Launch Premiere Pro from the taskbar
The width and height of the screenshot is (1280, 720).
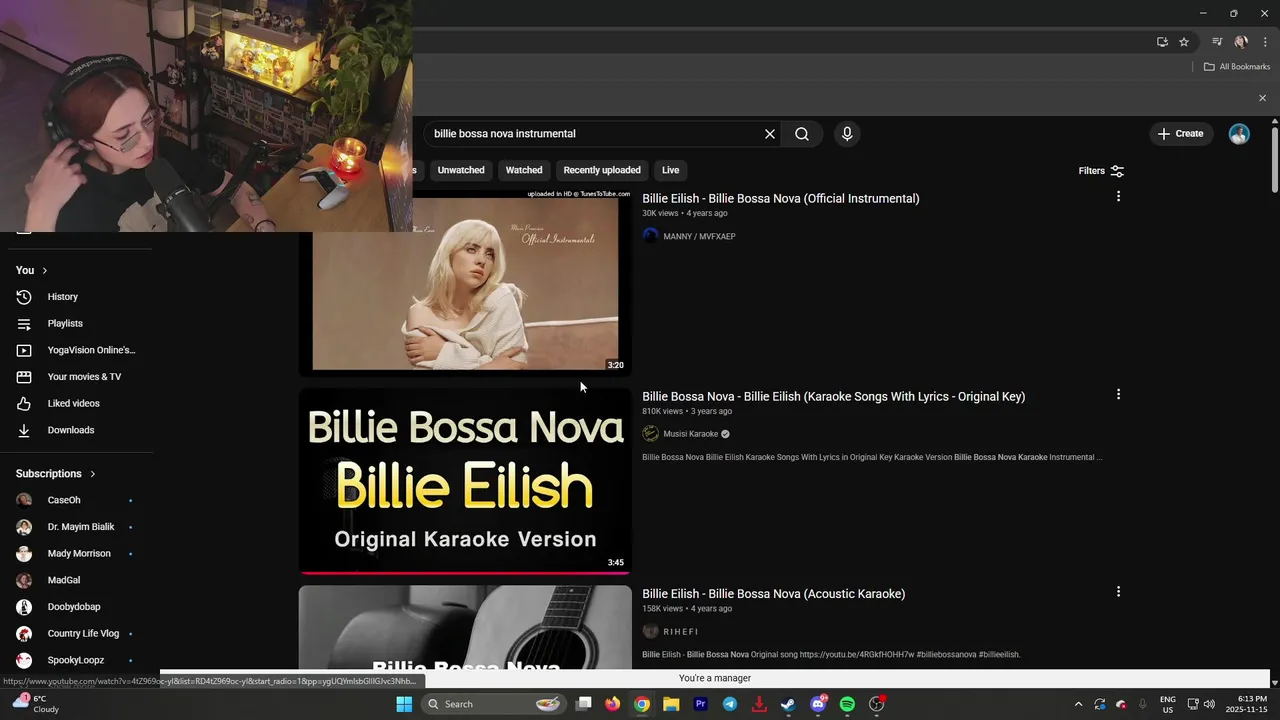[x=700, y=704]
